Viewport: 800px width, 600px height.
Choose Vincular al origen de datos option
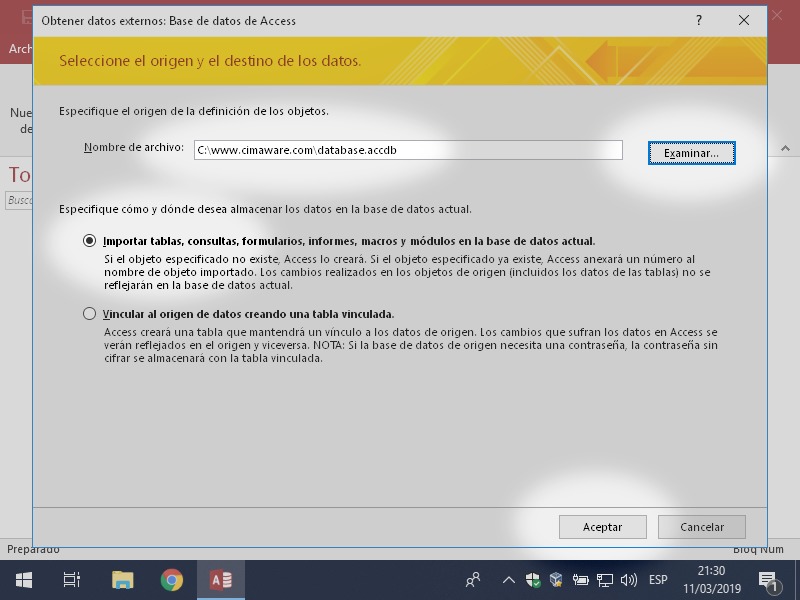coord(90,314)
